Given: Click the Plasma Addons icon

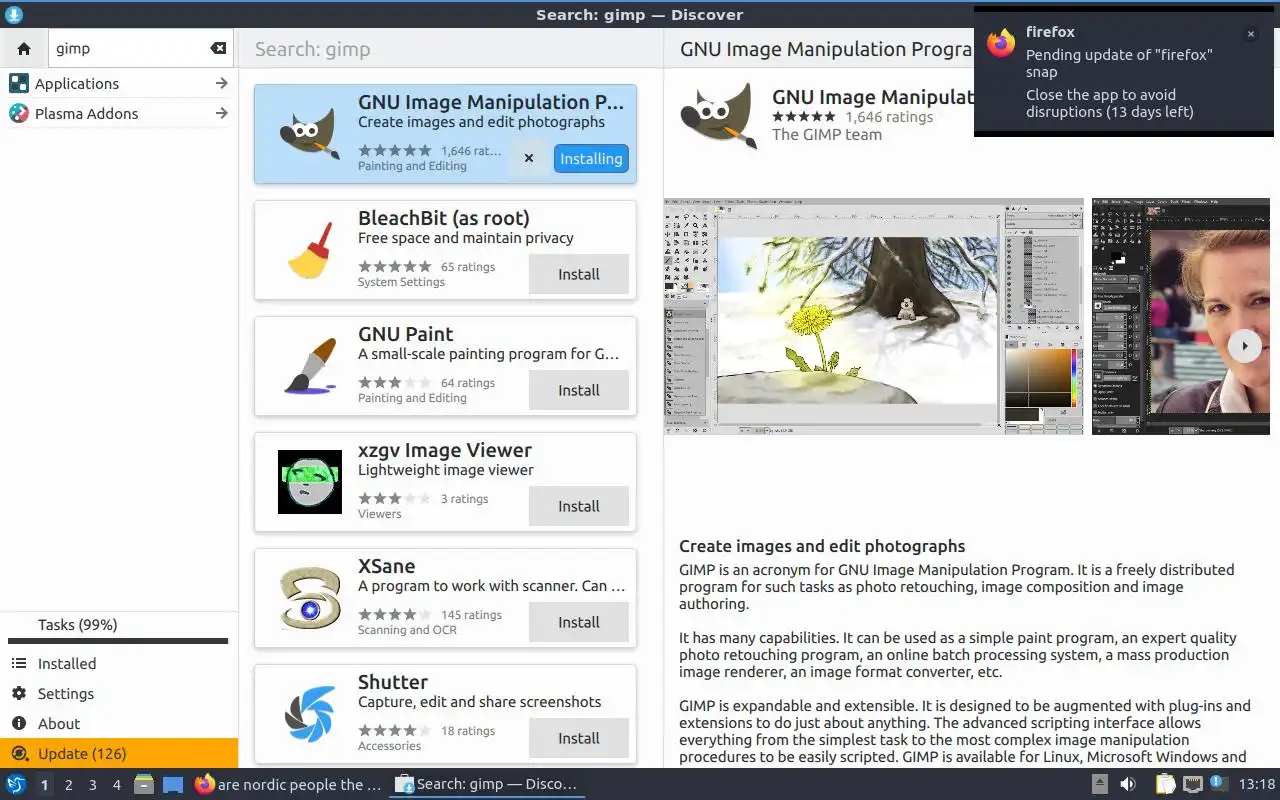Looking at the screenshot, I should (18, 114).
